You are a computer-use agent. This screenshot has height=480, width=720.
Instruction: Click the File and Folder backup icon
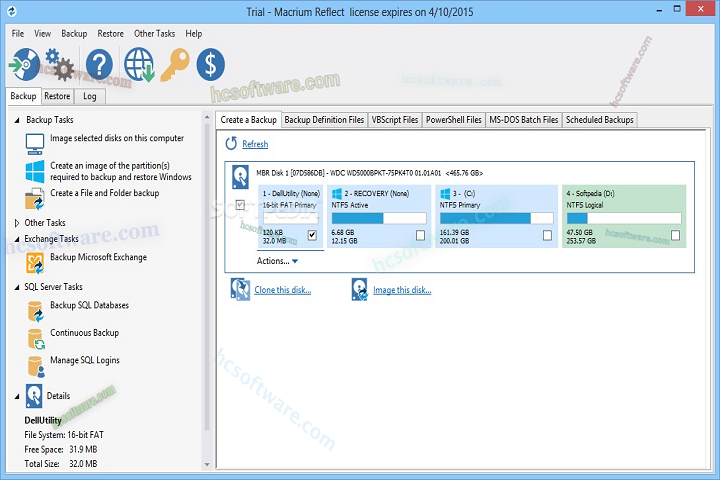tap(35, 199)
